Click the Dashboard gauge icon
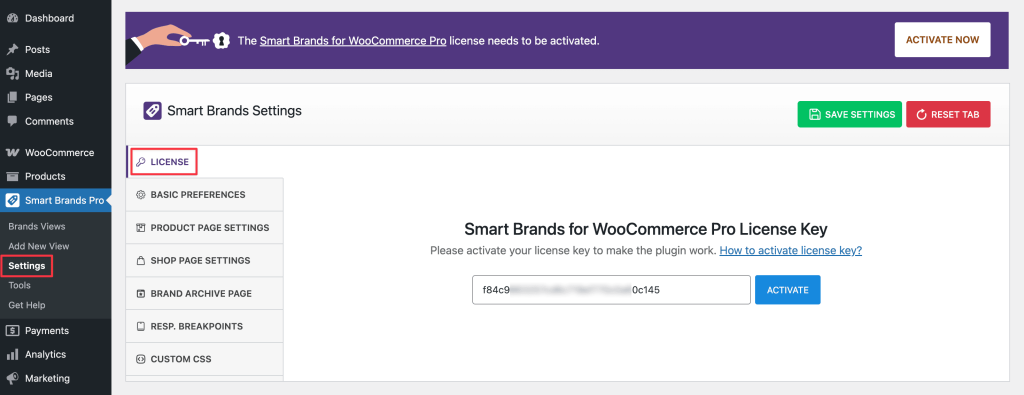This screenshot has height=395, width=1024. [x=12, y=18]
